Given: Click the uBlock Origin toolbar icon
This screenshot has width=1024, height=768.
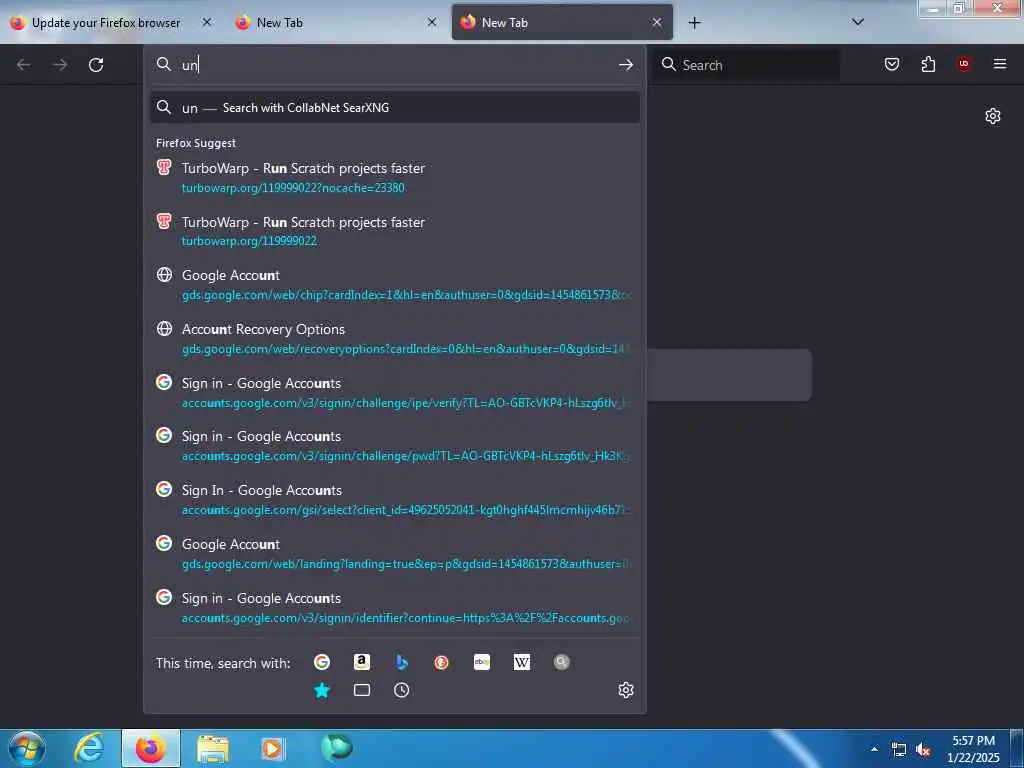Looking at the screenshot, I should 964,64.
